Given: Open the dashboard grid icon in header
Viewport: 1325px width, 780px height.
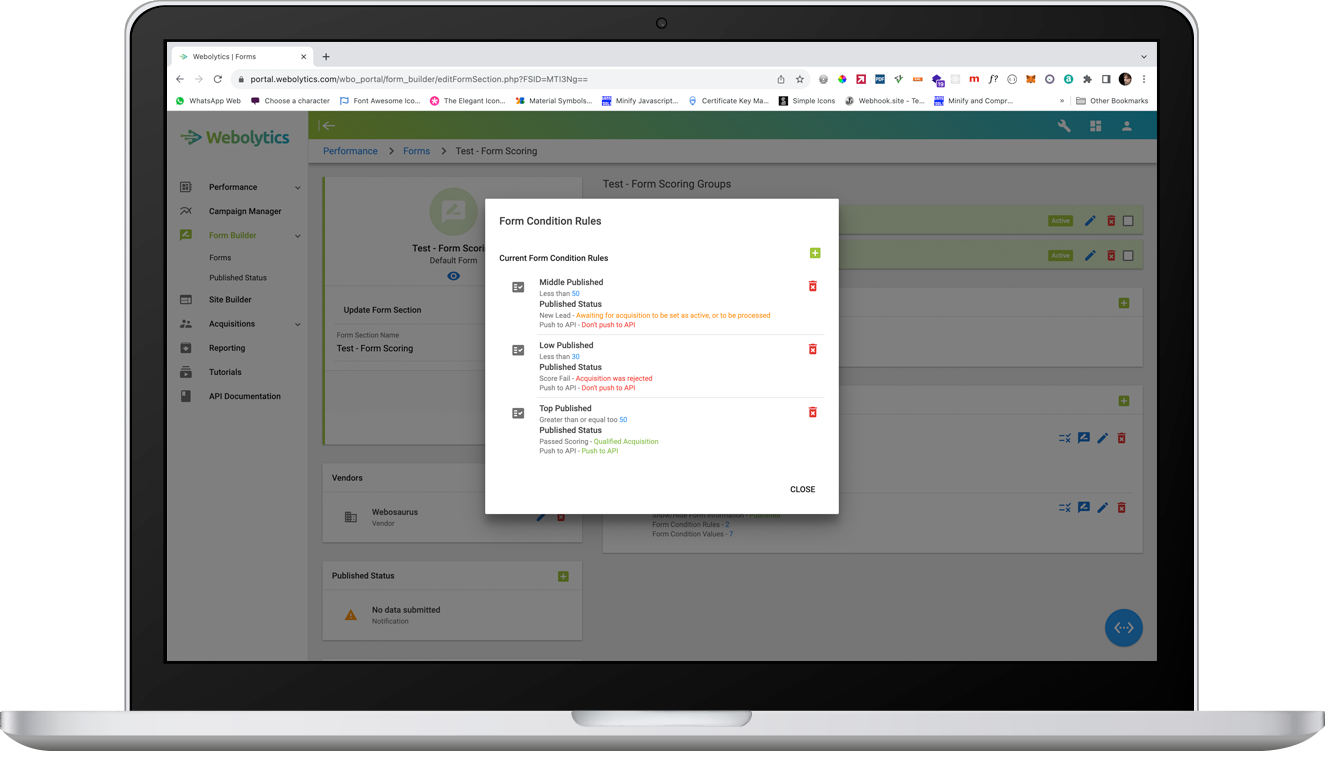Looking at the screenshot, I should tap(1096, 126).
